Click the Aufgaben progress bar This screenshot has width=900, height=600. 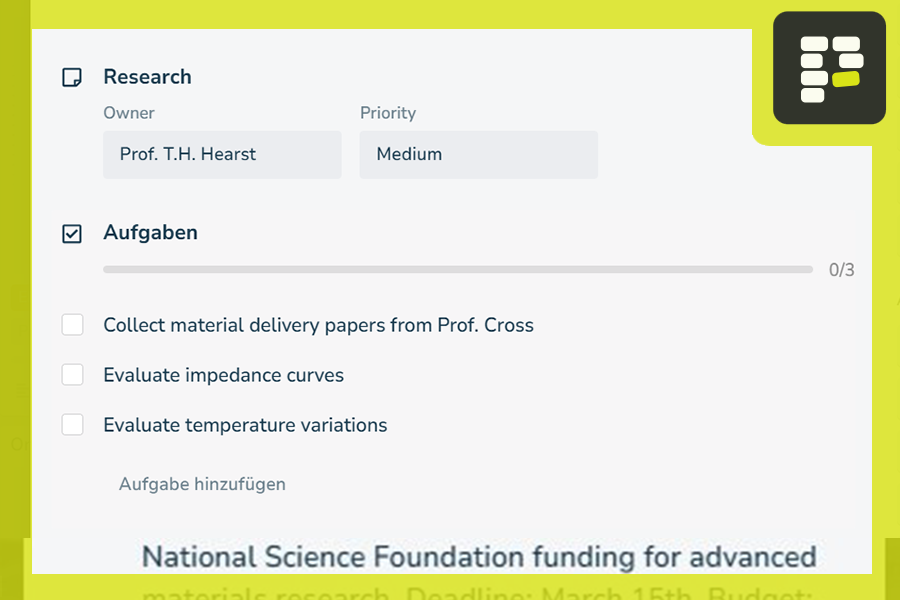pos(457,270)
